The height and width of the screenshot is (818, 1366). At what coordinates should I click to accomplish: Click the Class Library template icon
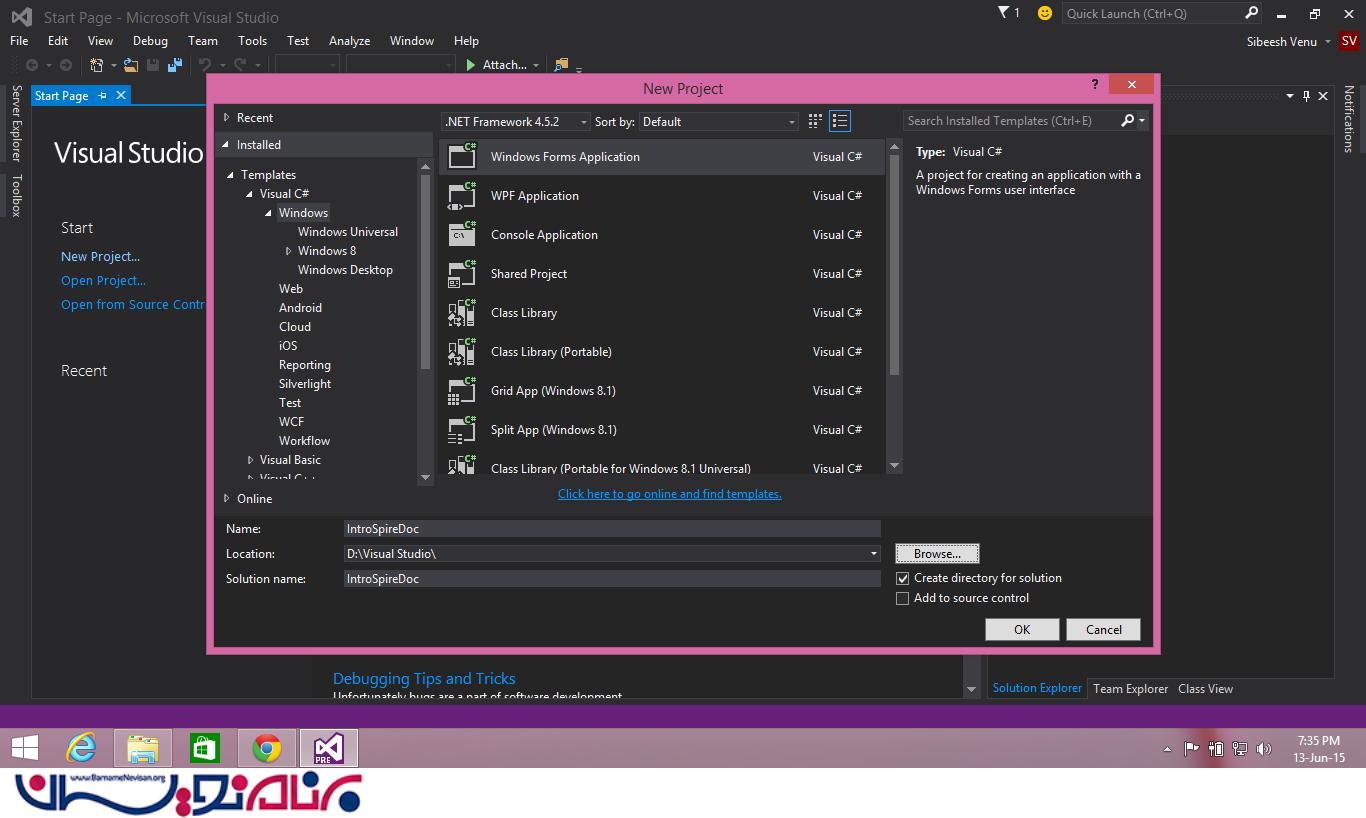[x=462, y=313]
